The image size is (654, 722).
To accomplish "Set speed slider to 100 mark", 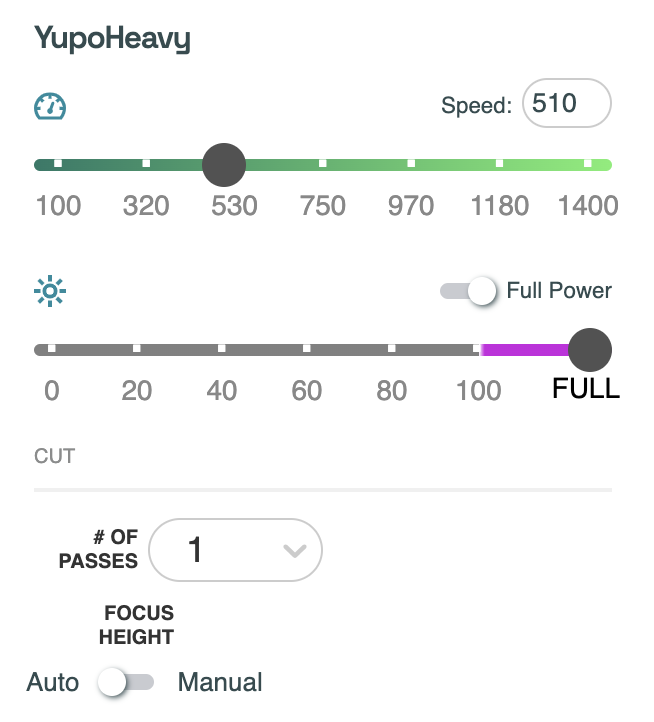I will point(58,164).
